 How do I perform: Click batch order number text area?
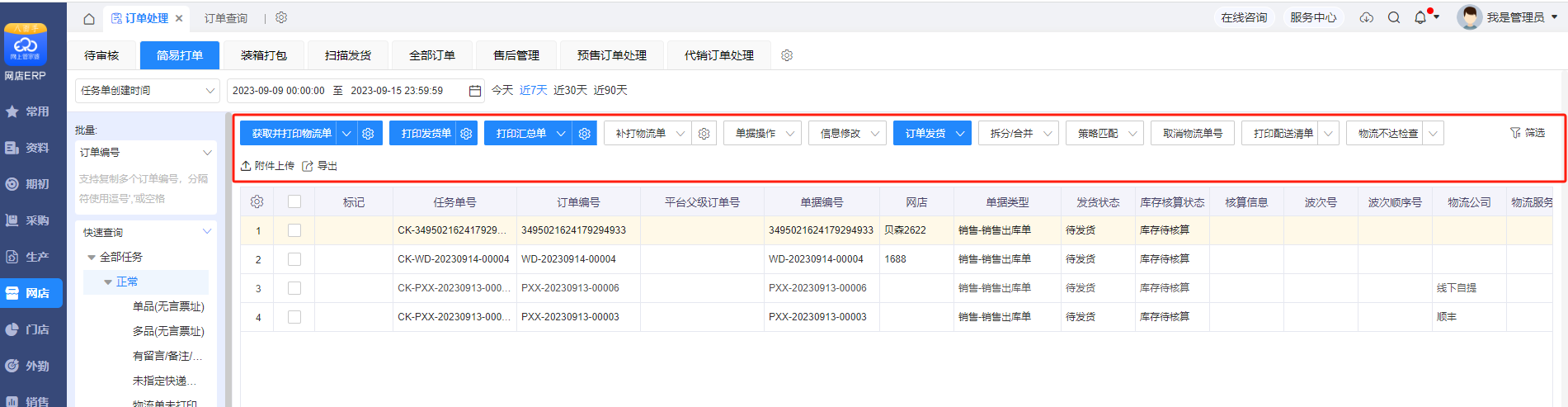(x=146, y=189)
